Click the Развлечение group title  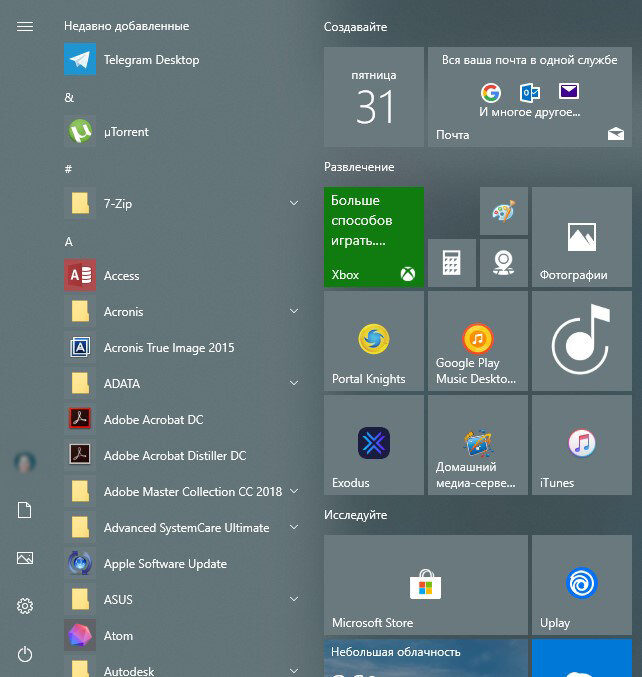point(359,167)
